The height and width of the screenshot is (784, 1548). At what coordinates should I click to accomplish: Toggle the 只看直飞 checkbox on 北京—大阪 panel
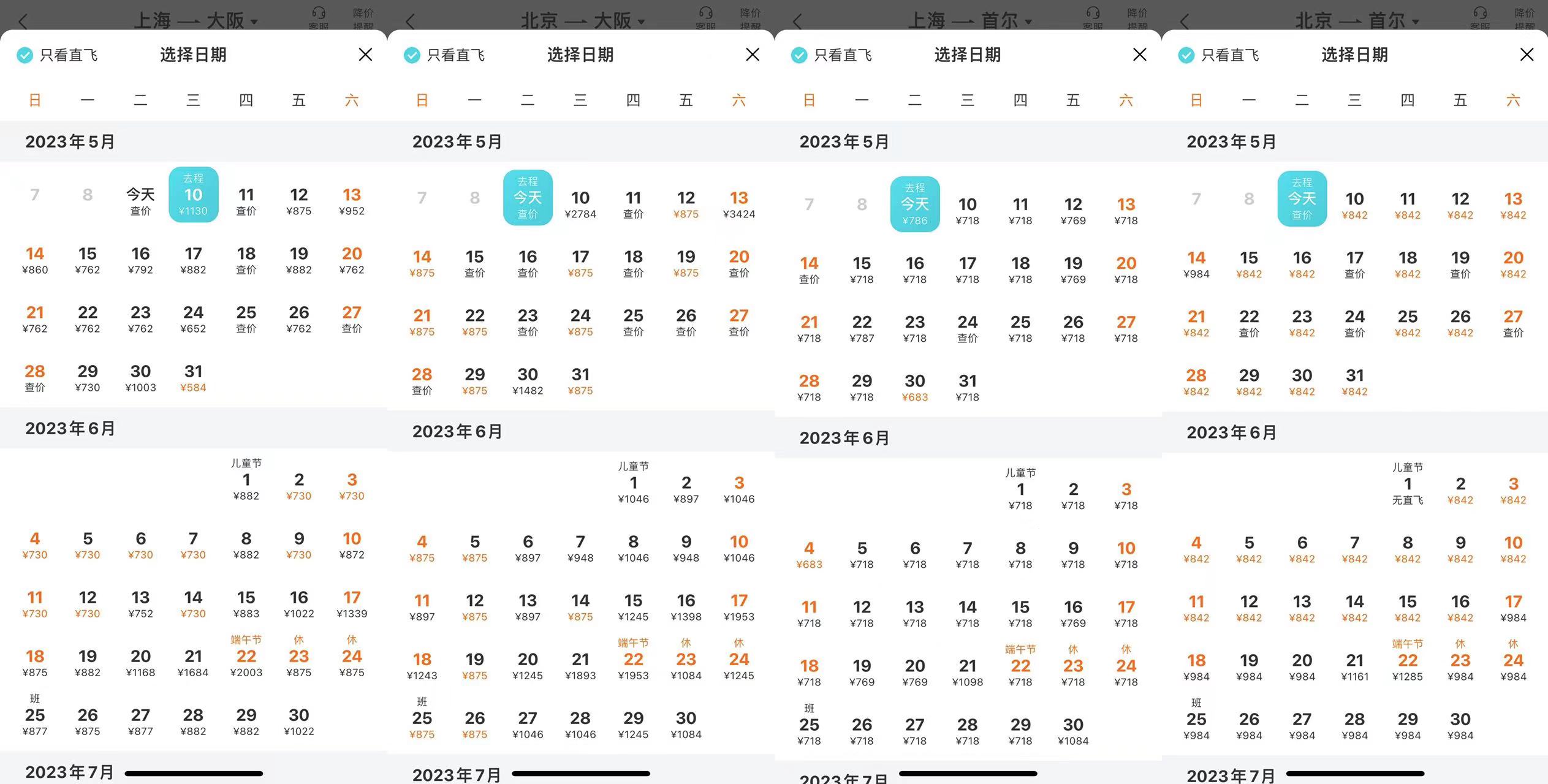pos(412,55)
